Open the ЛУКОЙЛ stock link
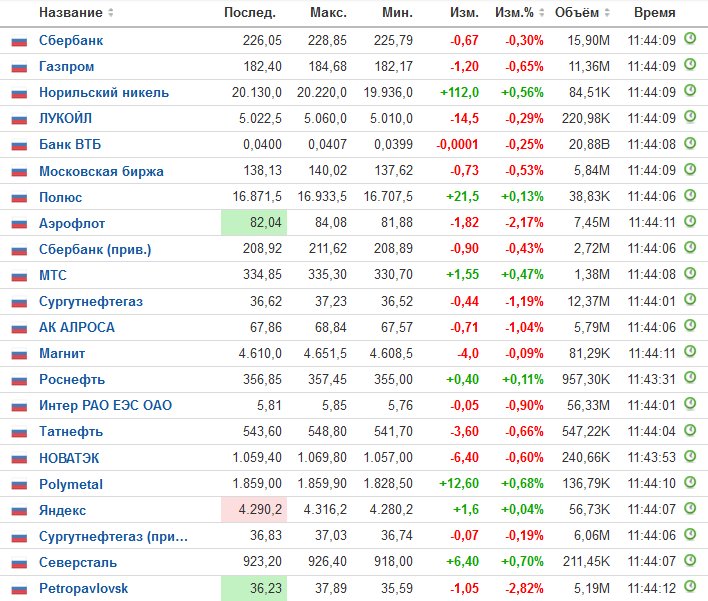 (x=65, y=119)
